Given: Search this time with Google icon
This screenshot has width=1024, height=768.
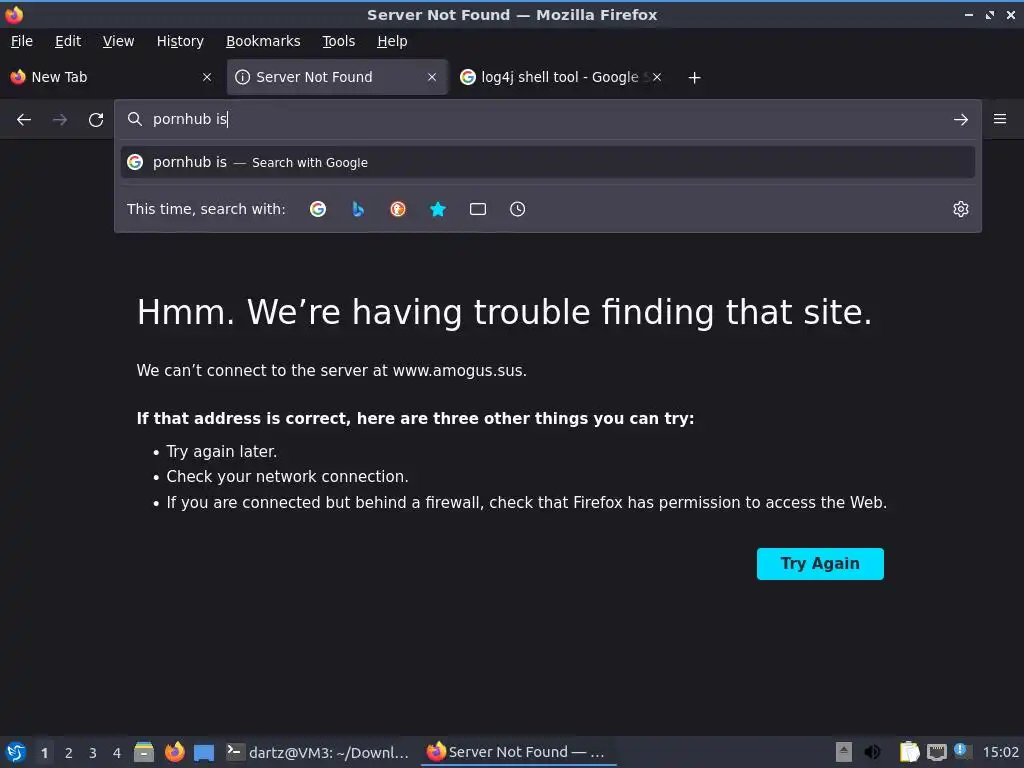Looking at the screenshot, I should [x=318, y=209].
